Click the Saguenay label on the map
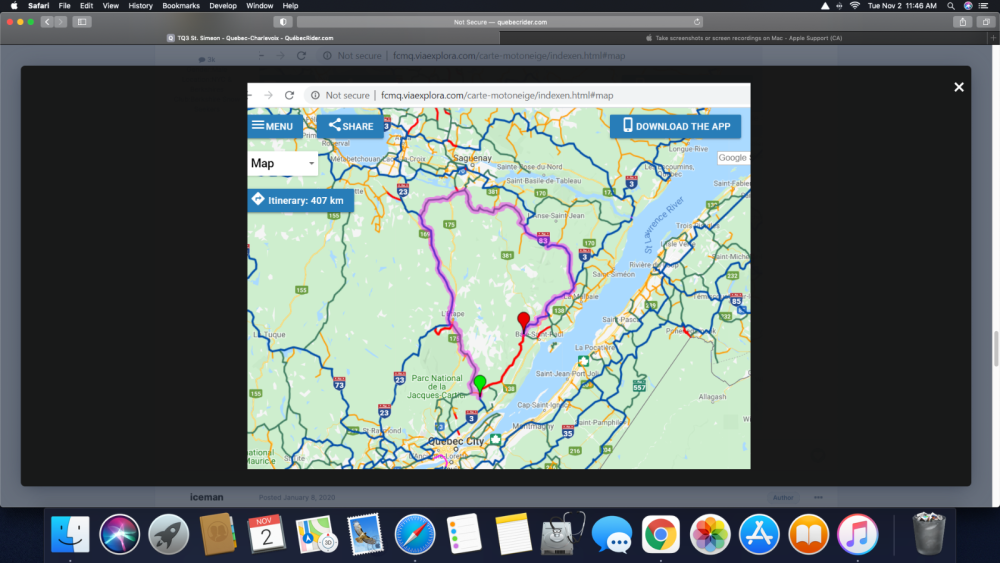Viewport: 1000px width, 563px height. [473, 158]
